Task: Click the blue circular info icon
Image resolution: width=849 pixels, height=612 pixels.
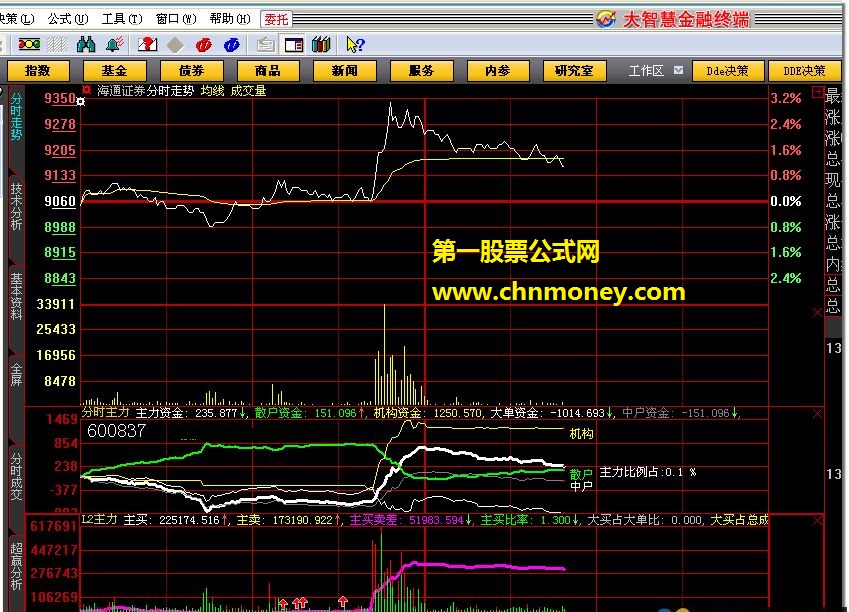Action: [x=232, y=45]
